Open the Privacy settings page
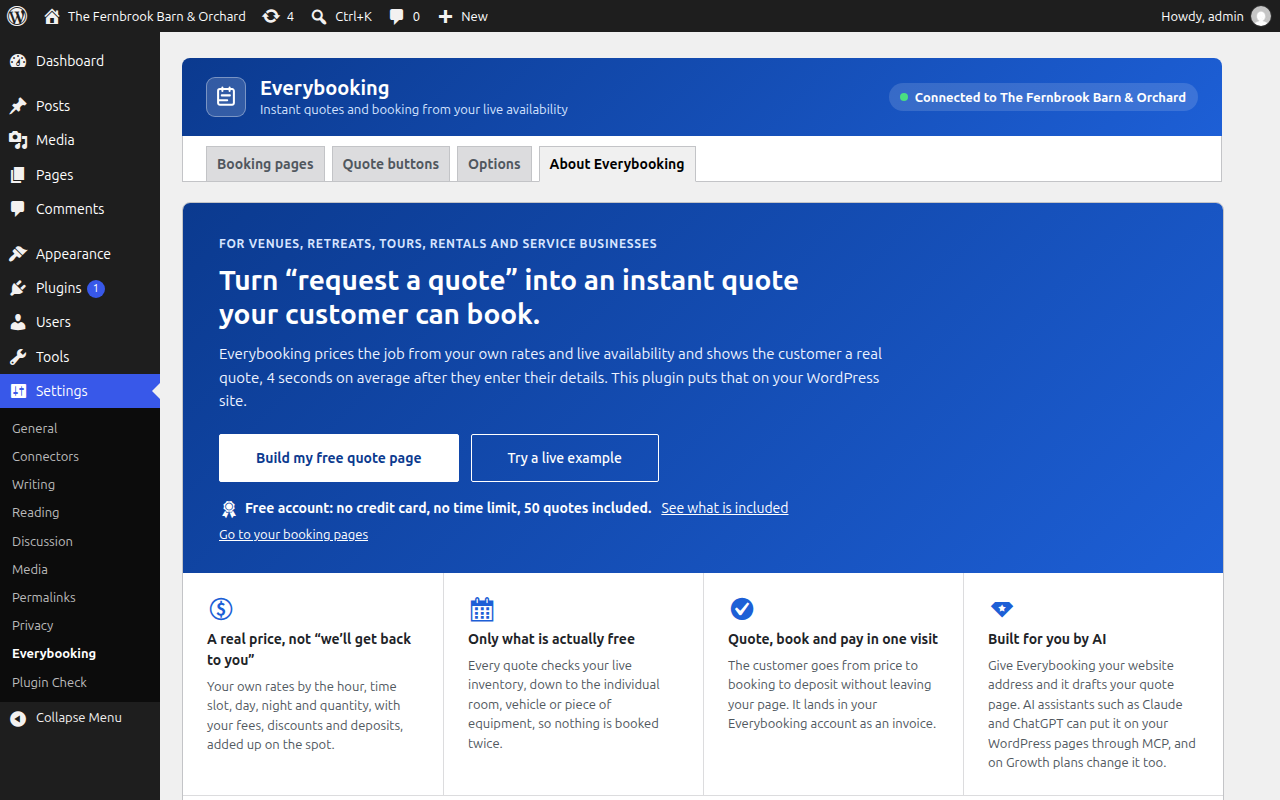1280x800 pixels. tap(80, 625)
